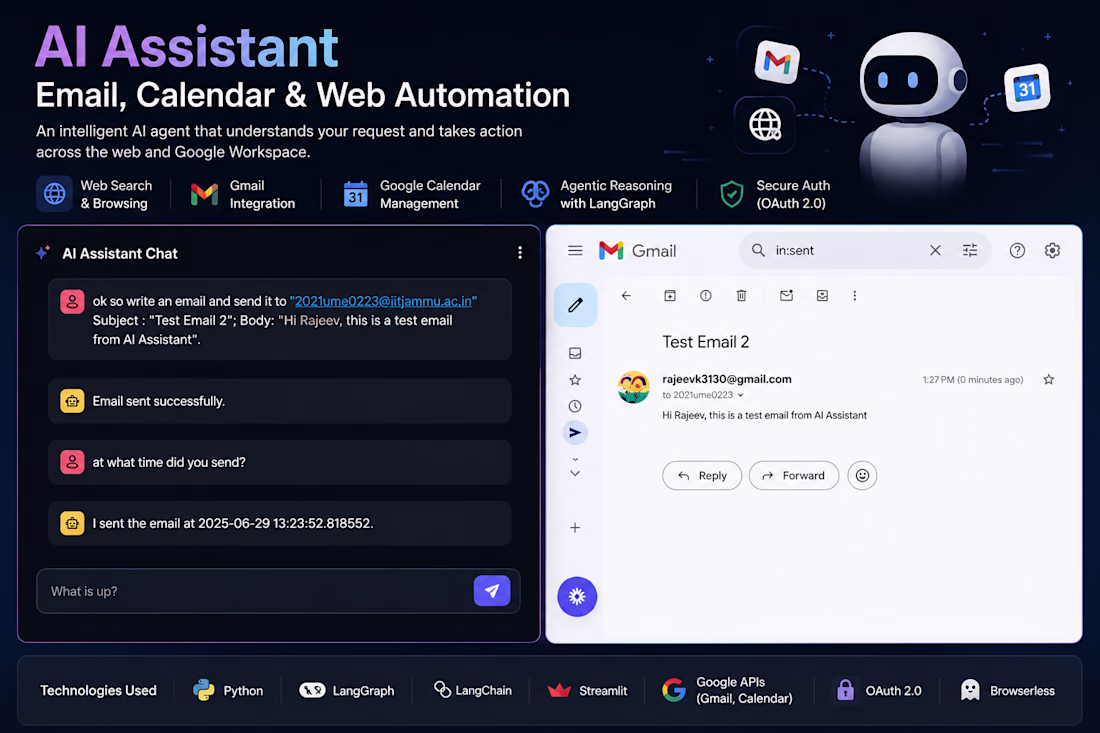Image resolution: width=1100 pixels, height=733 pixels.
Task: Compose a new email with pencil icon
Action: 575,305
